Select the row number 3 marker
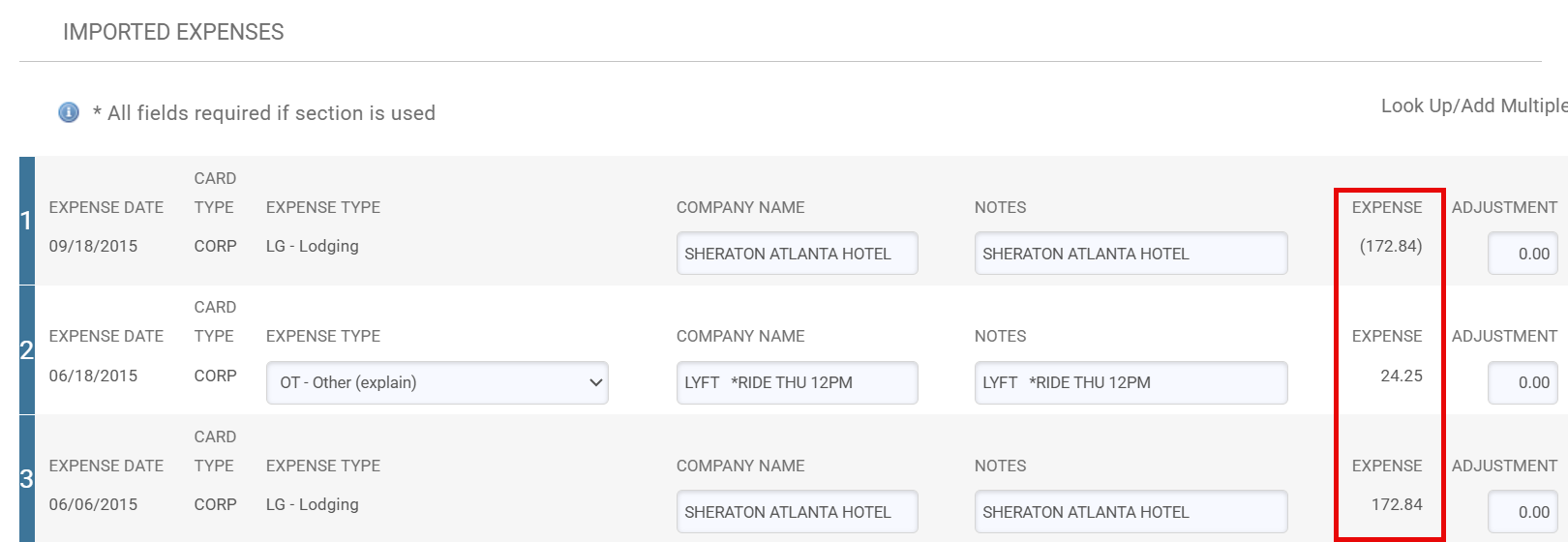This screenshot has width=1568, height=542. (x=26, y=479)
